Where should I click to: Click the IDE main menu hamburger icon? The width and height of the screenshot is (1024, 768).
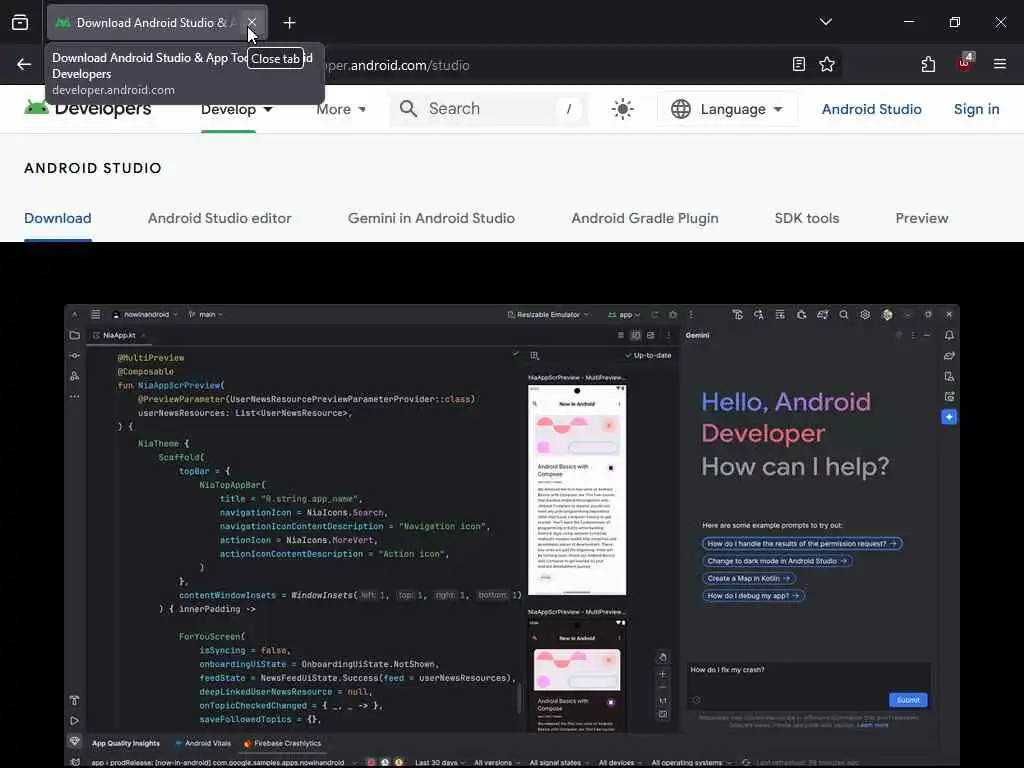[95, 314]
